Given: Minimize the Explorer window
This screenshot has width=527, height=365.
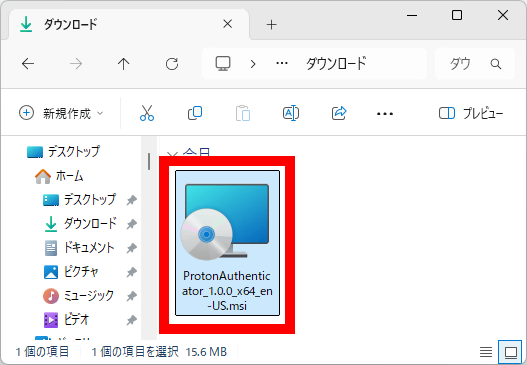Looking at the screenshot, I should [x=412, y=15].
